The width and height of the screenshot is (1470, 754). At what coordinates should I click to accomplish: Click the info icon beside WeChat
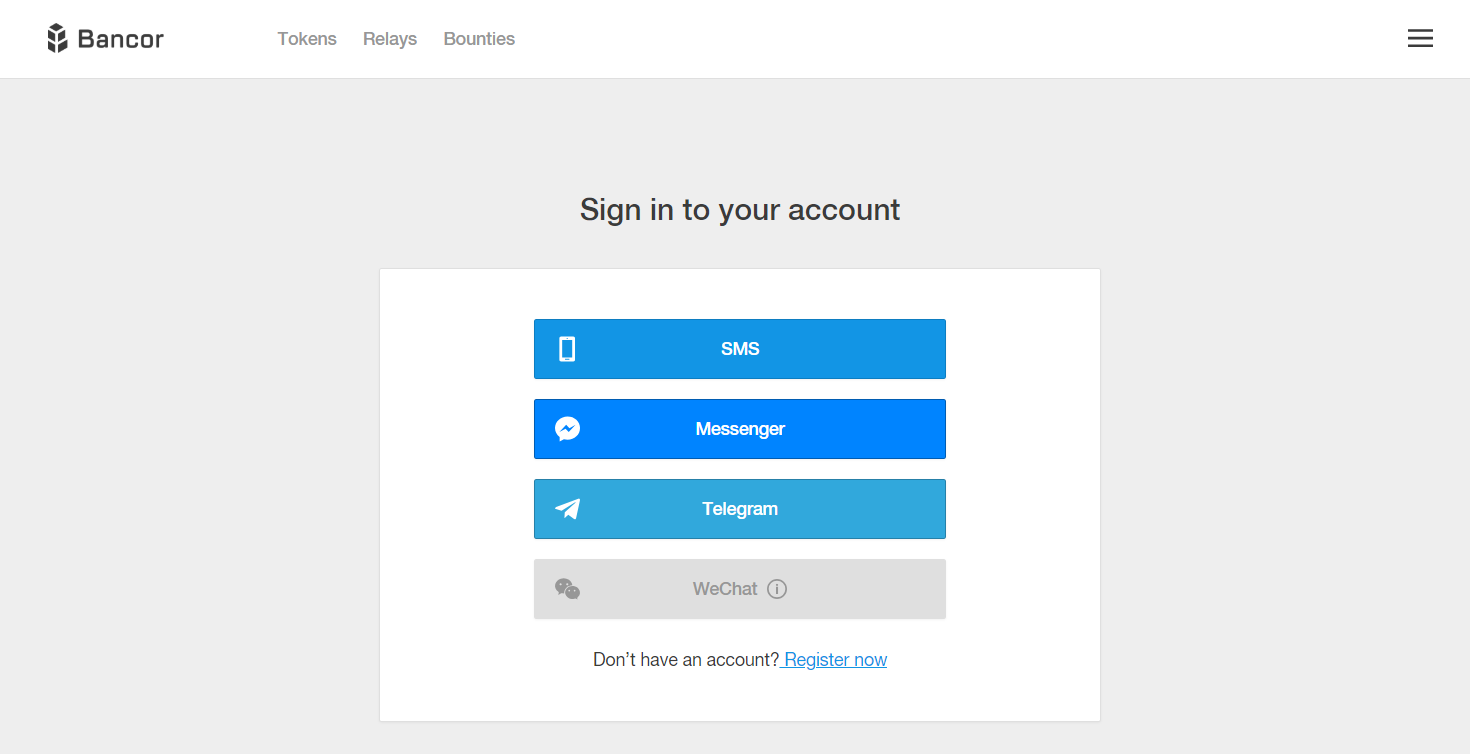pyautogui.click(x=777, y=589)
